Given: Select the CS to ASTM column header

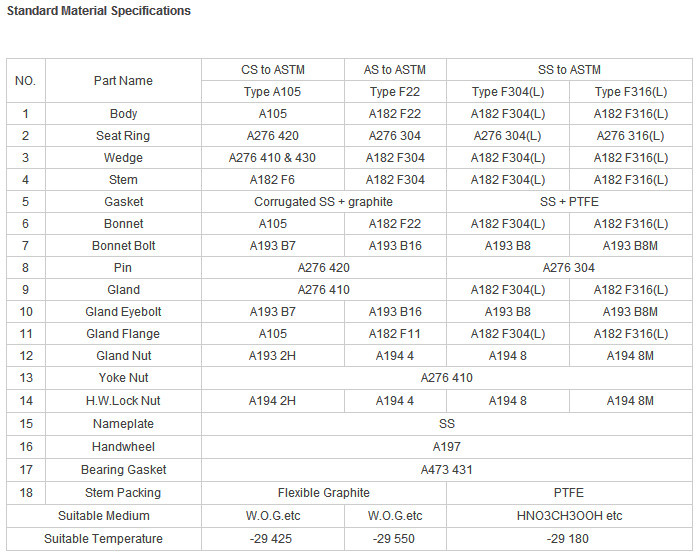Looking at the screenshot, I should pos(273,70).
